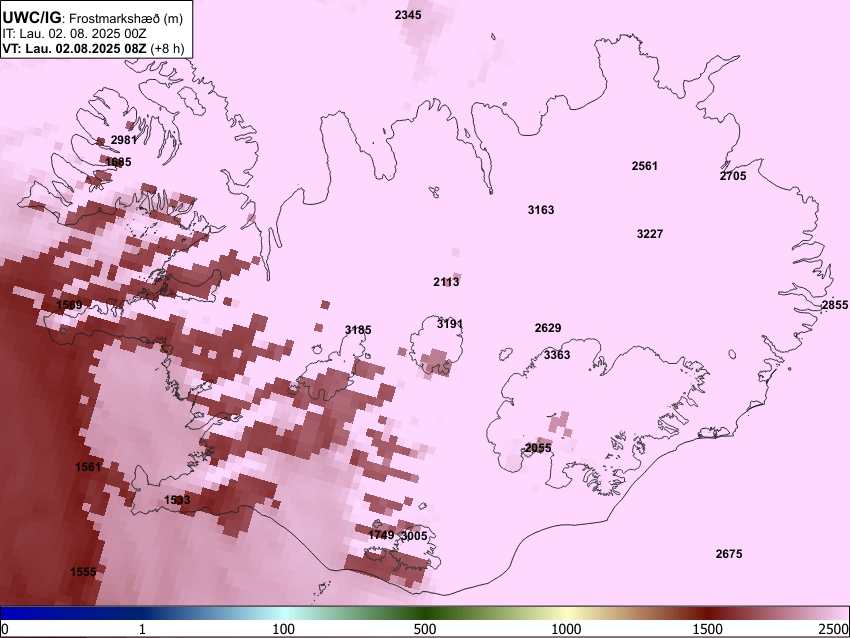Click the value 2981 in the Westfjords
Screen dimensions: 850x638
[x=124, y=140]
